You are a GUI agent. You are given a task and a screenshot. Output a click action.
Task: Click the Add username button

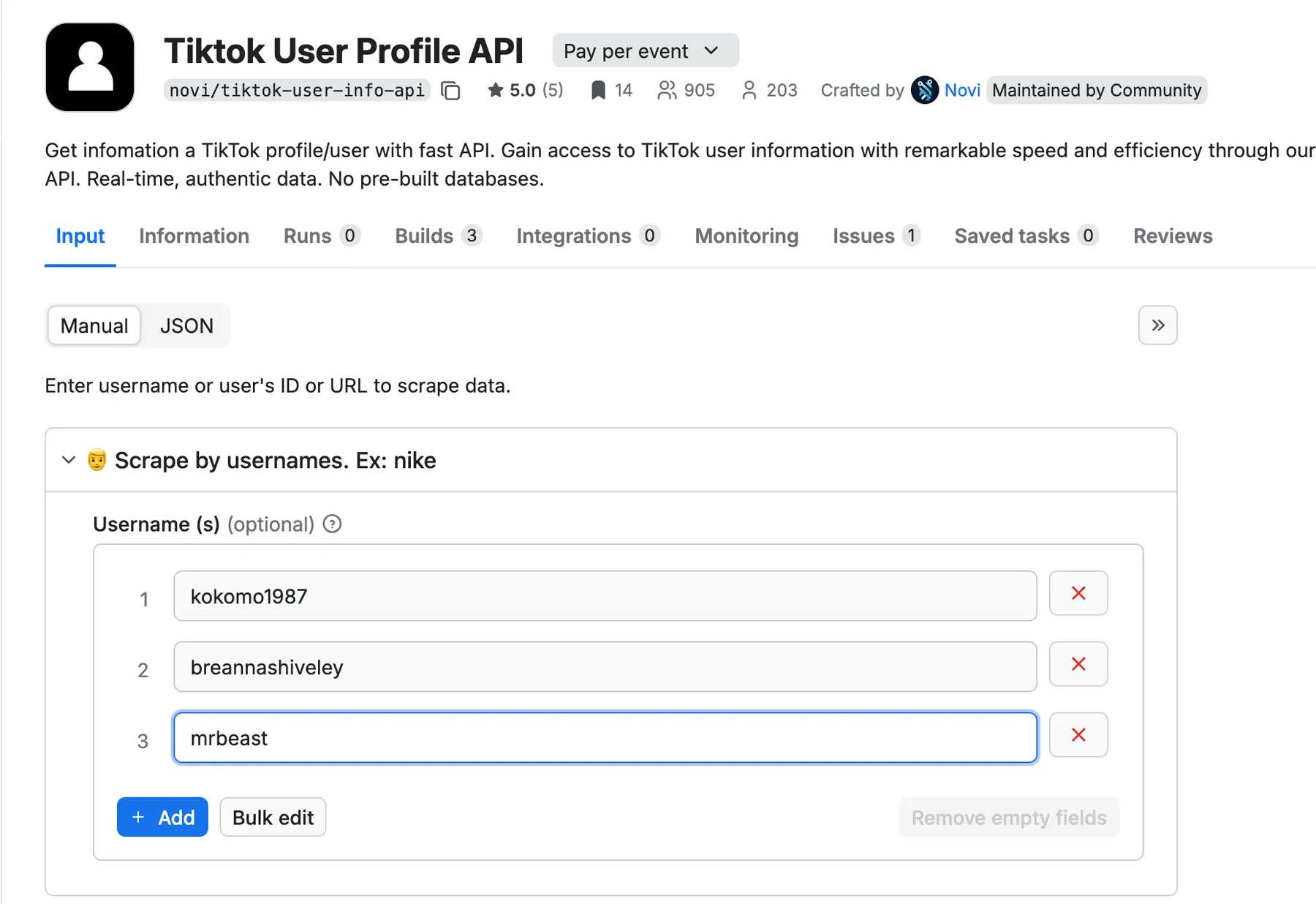[162, 817]
